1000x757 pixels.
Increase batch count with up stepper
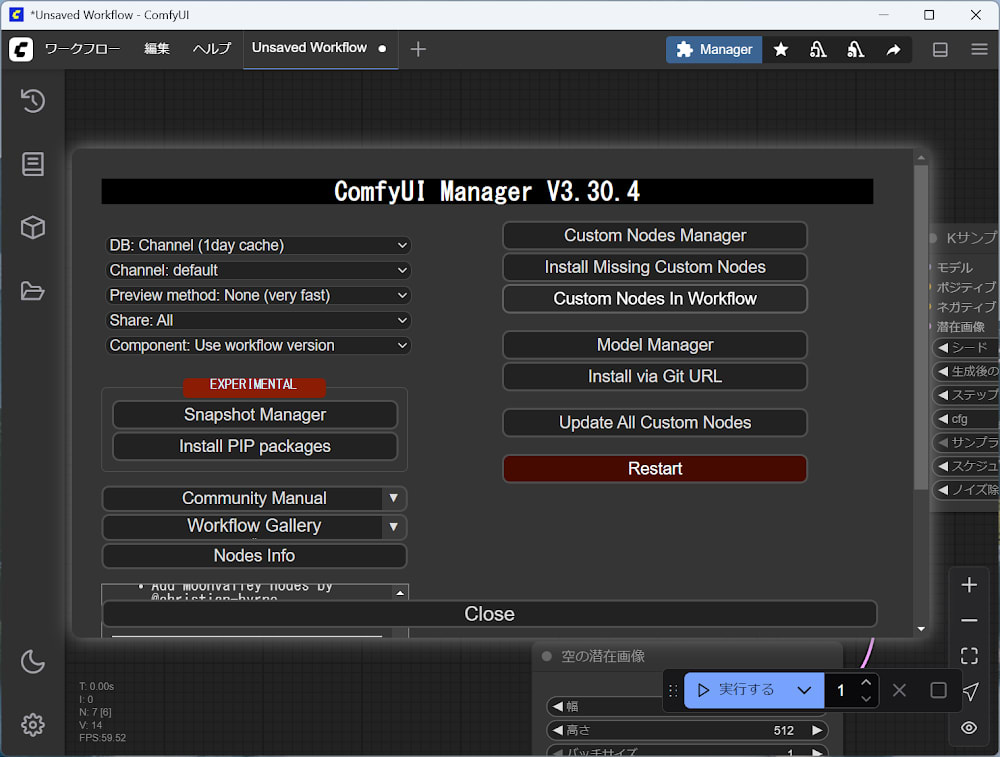click(x=865, y=682)
